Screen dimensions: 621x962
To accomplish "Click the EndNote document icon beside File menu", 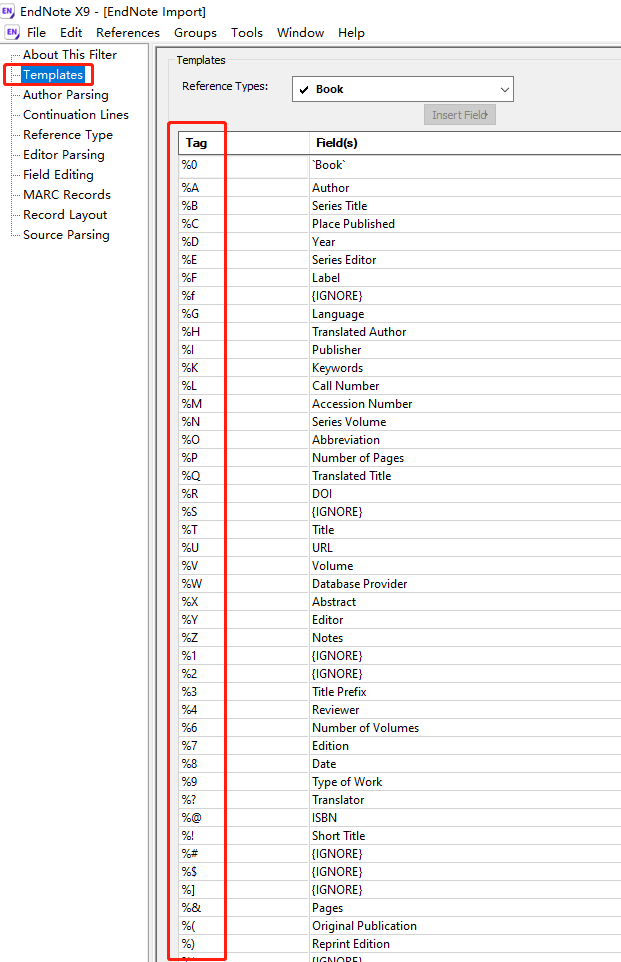I will (x=12, y=32).
